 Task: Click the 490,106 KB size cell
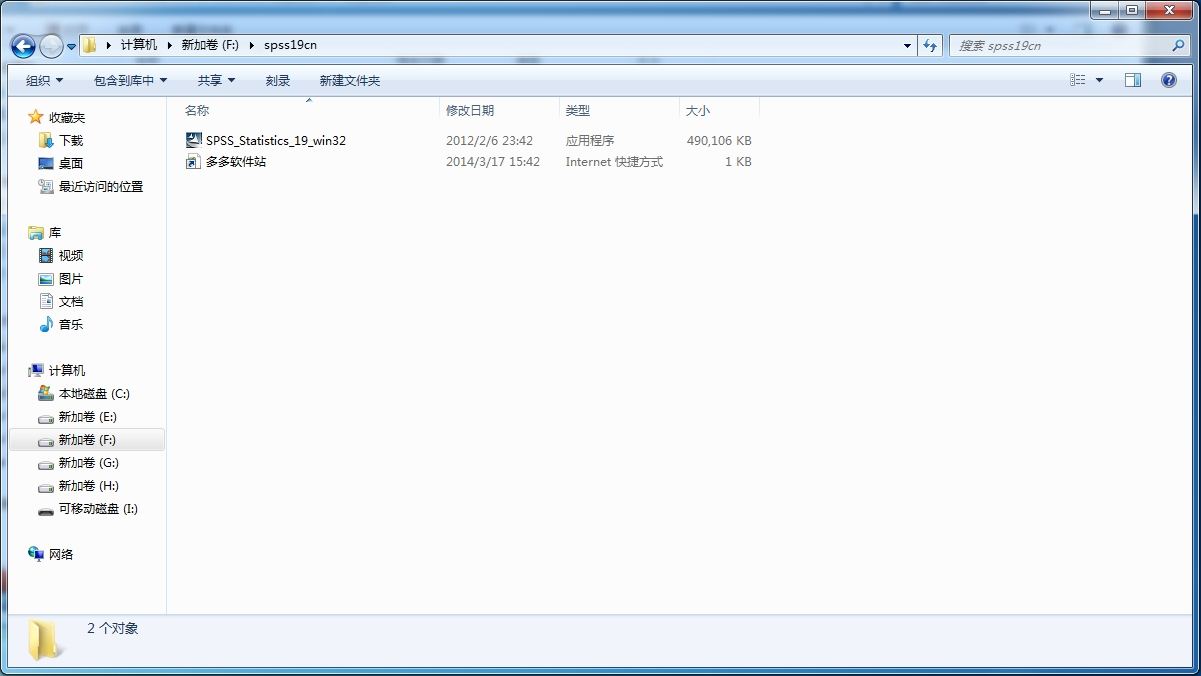(719, 141)
